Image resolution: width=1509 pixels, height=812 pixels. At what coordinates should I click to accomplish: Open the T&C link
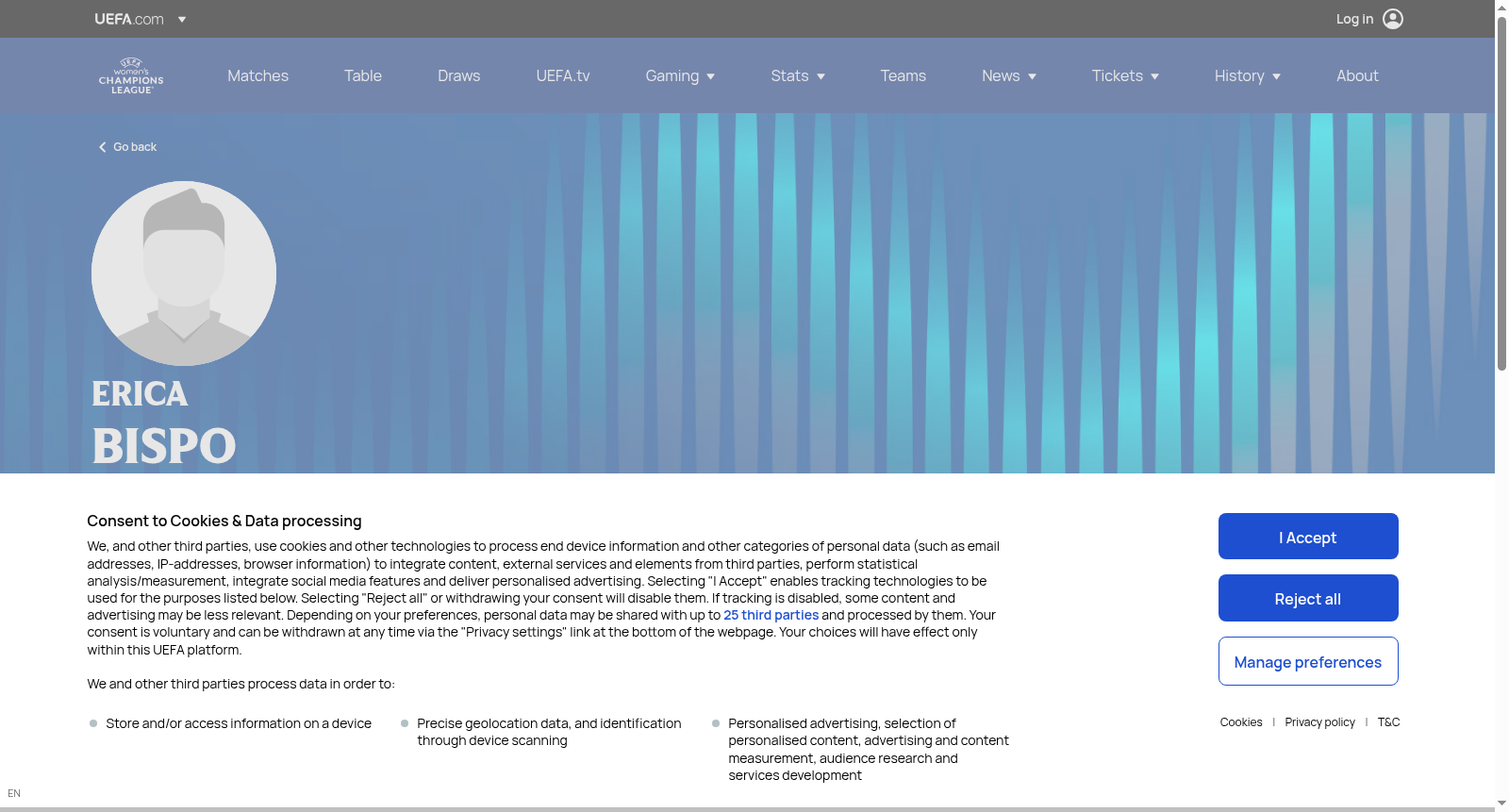click(1388, 722)
